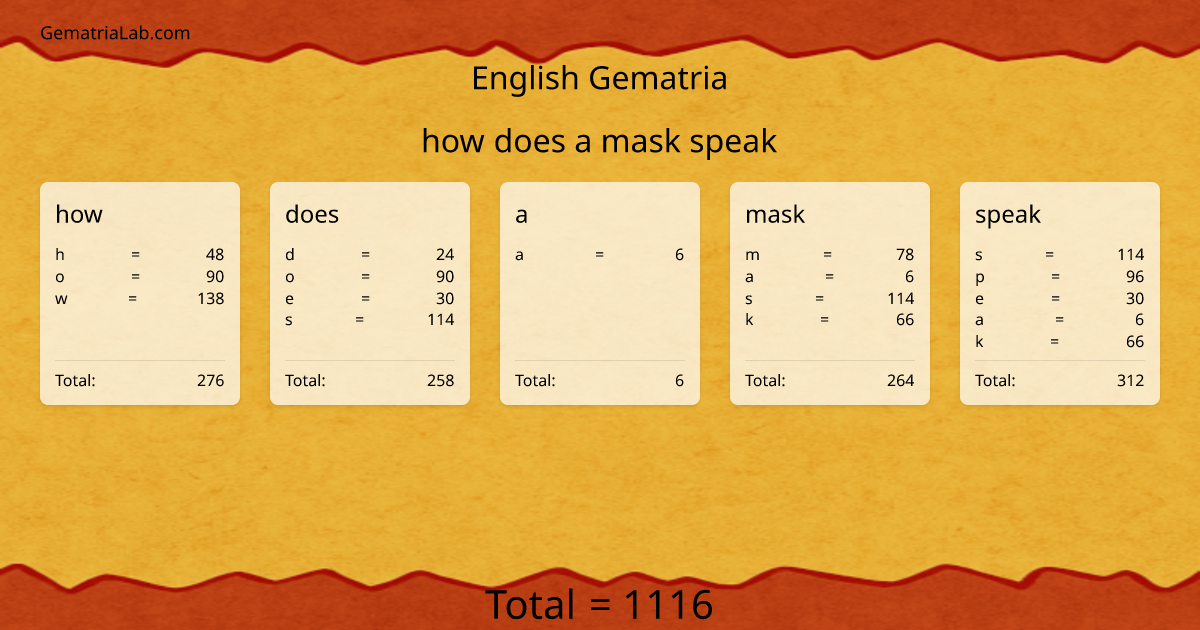
Task: Click total 264 in the mask card
Action: [901, 380]
